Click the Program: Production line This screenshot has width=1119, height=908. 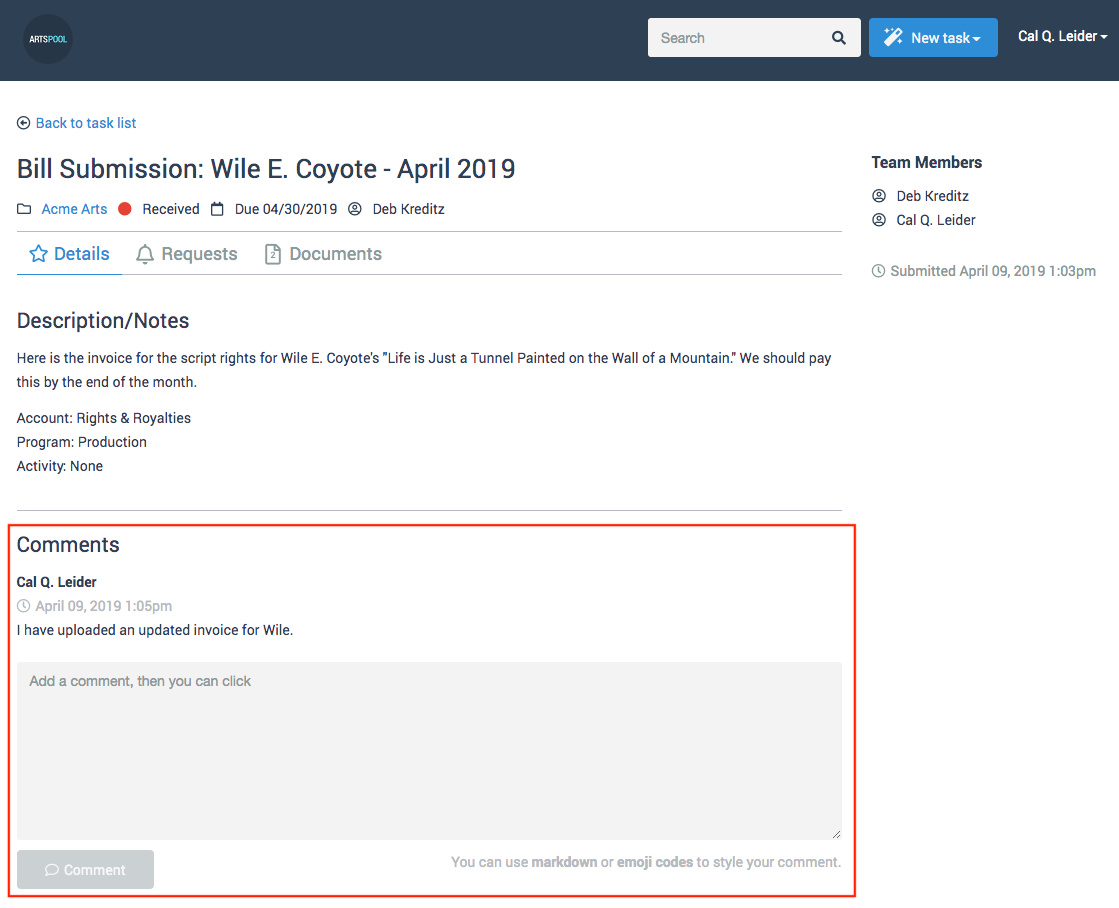pos(81,442)
